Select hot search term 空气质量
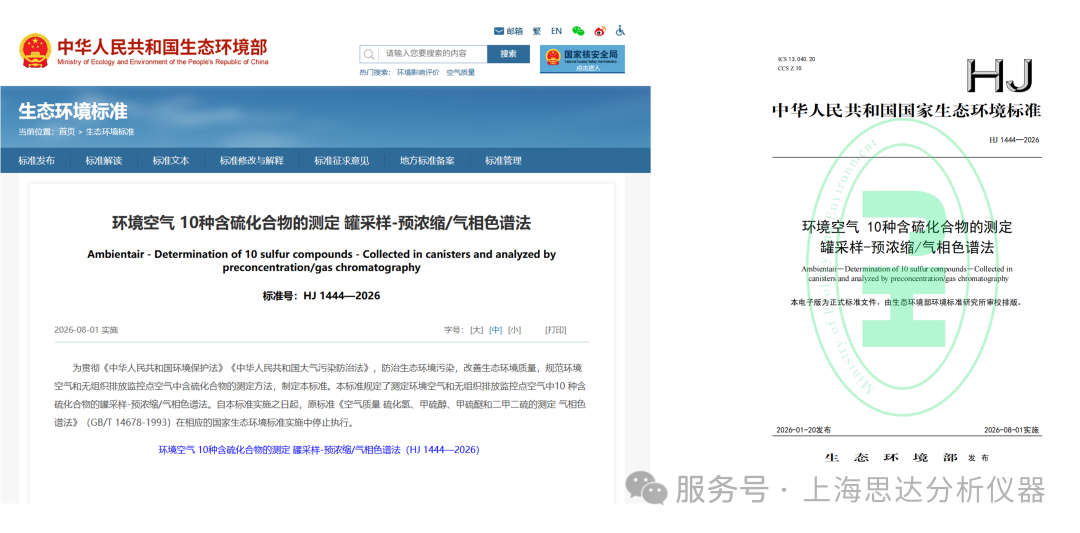The width and height of the screenshot is (1080, 533). [x=461, y=72]
